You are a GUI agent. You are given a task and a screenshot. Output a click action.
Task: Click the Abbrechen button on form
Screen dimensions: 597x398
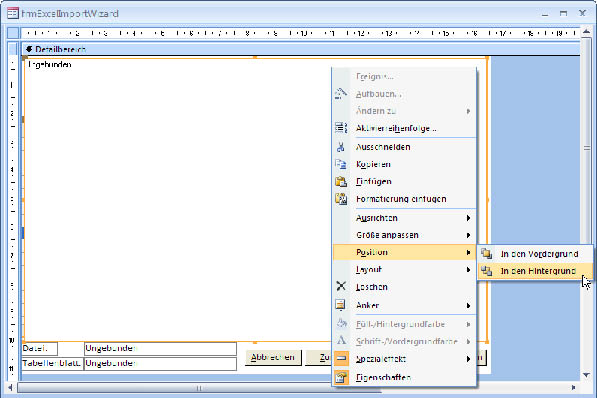click(273, 358)
